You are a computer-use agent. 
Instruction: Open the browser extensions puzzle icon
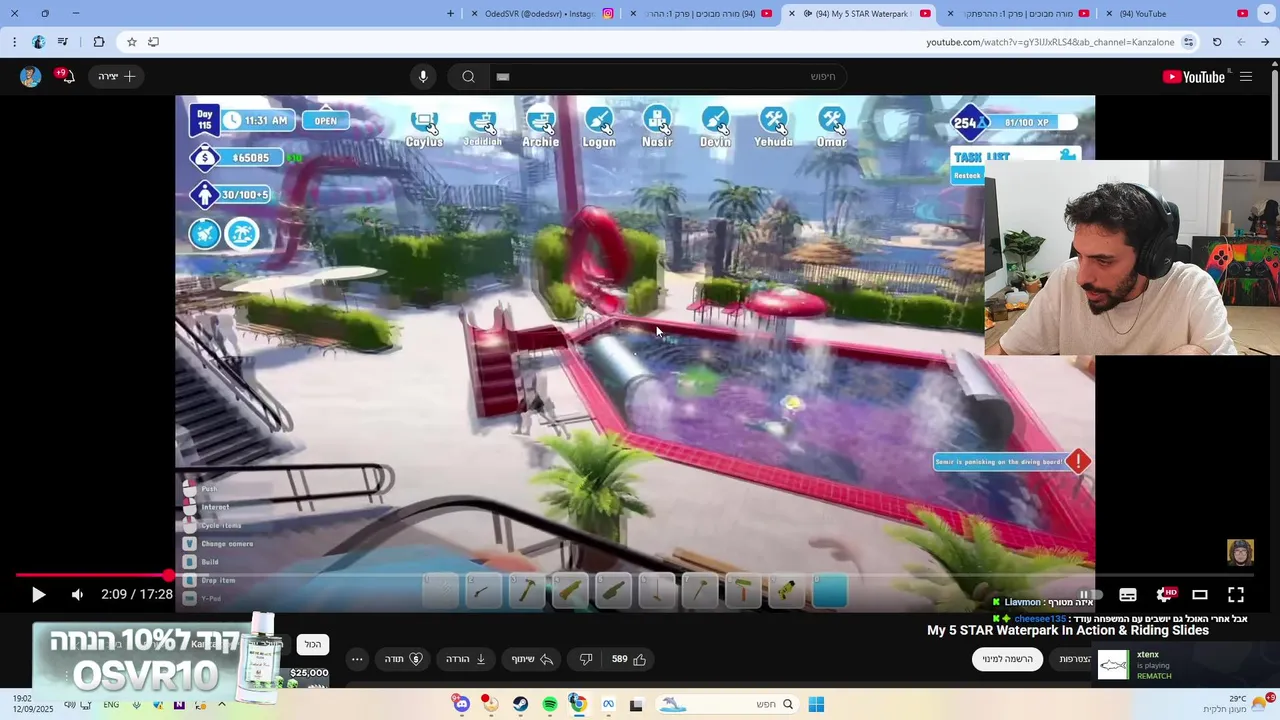(98, 42)
